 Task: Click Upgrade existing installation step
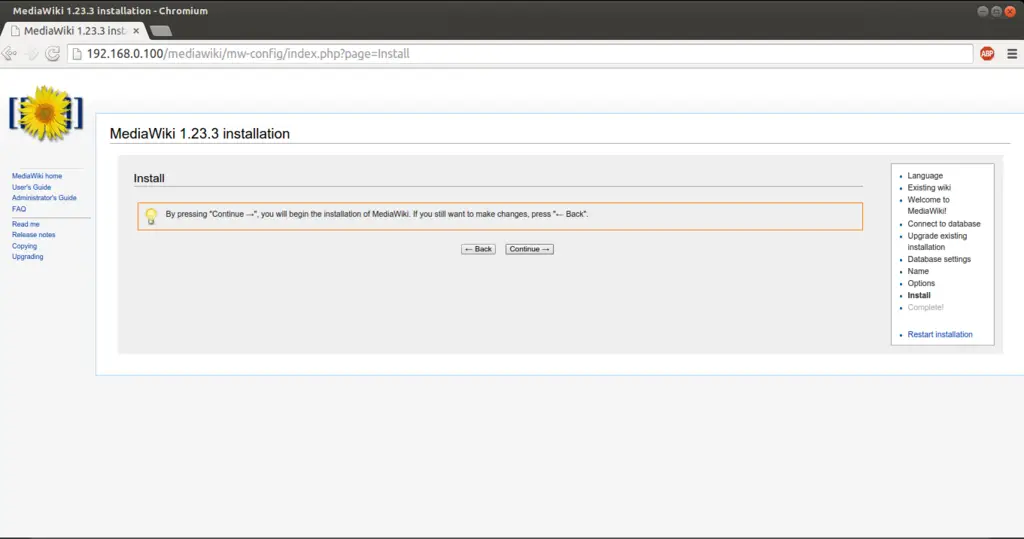tap(937, 241)
